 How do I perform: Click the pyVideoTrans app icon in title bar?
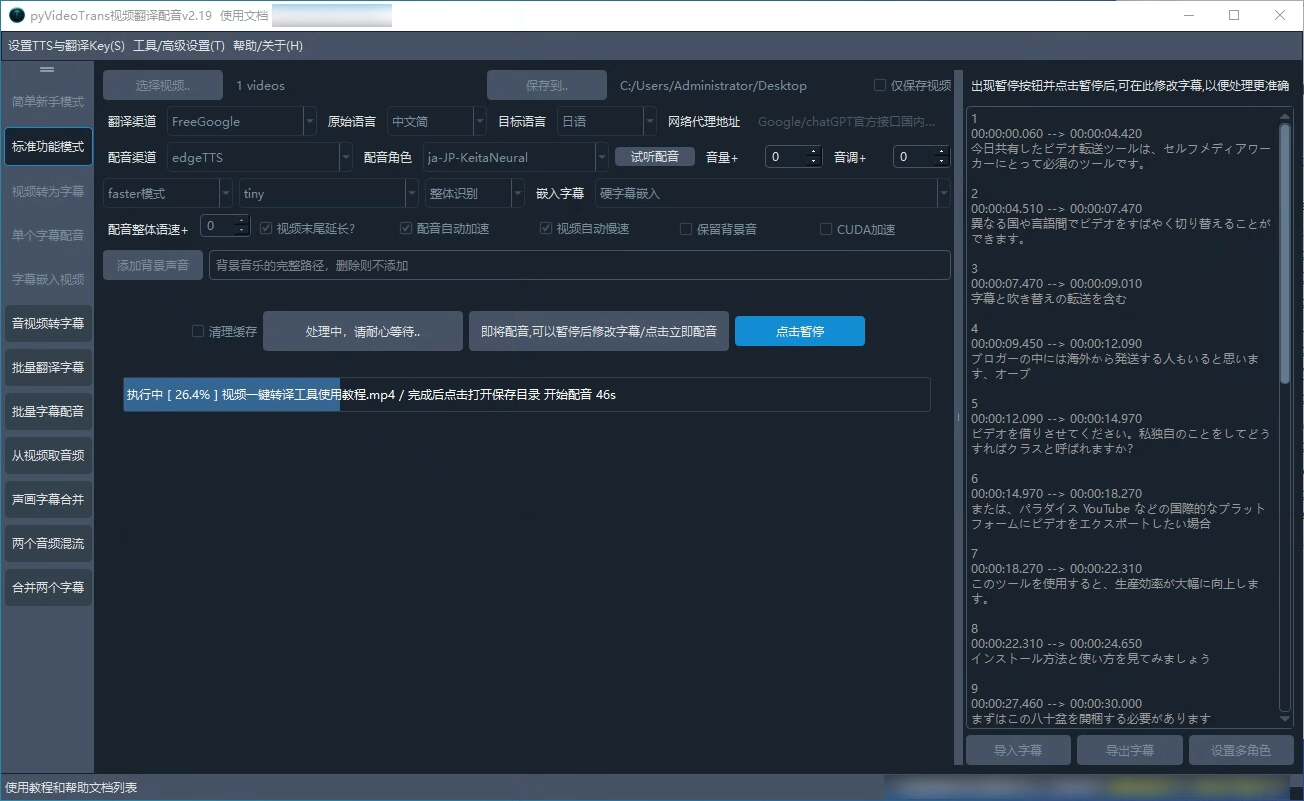[x=16, y=16]
